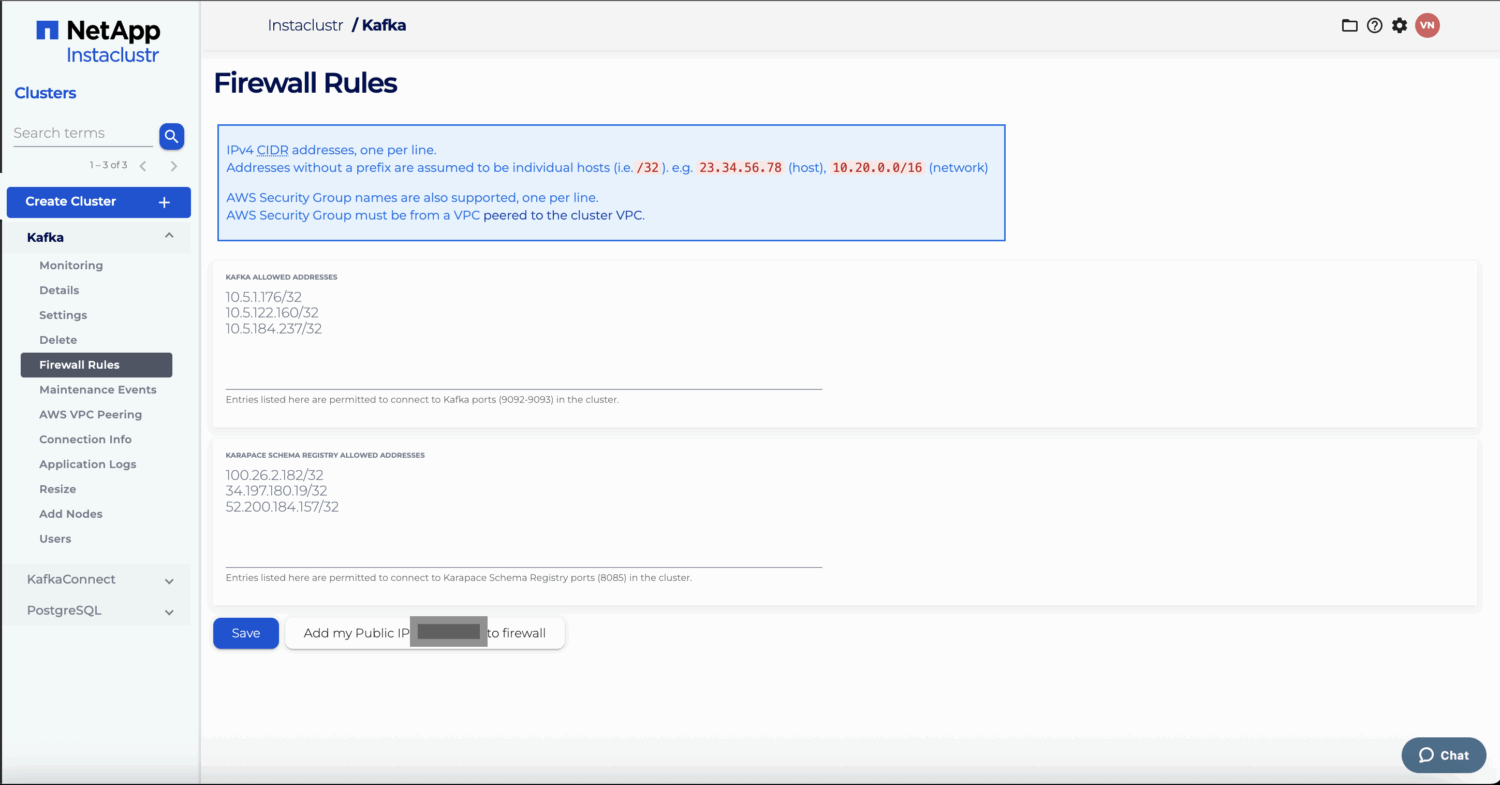Open Maintenance Events in sidebar
Image resolution: width=1500 pixels, height=785 pixels.
(97, 390)
